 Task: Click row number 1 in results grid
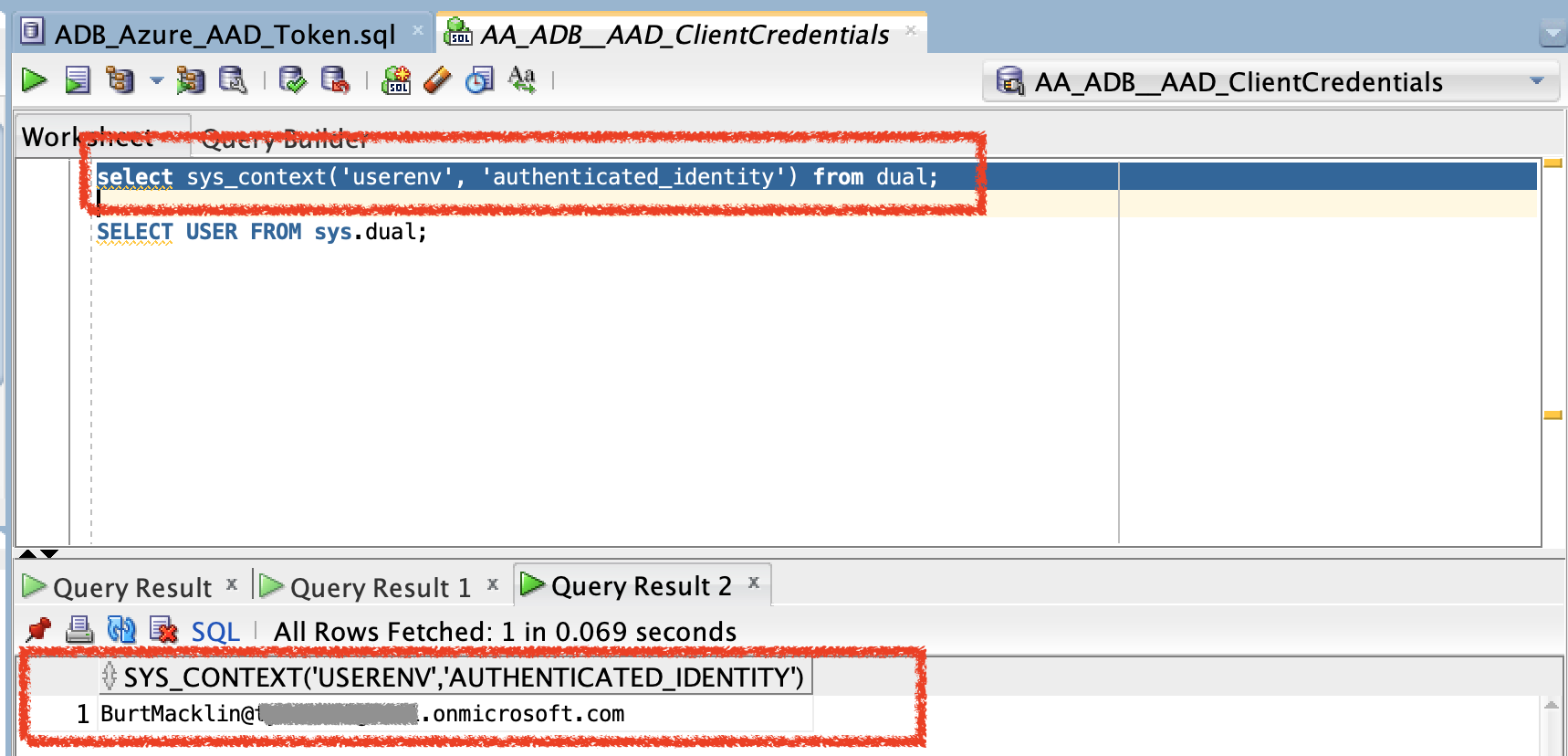[x=82, y=714]
